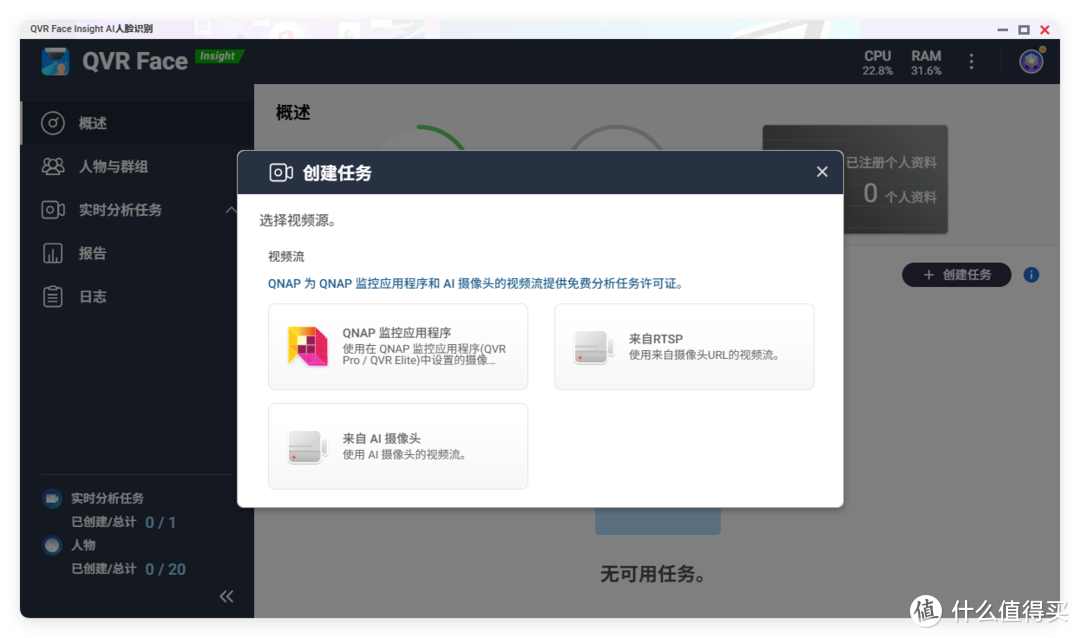This screenshot has height=638, width=1080.
Task: Close the 创建任务 dialog
Action: click(x=822, y=172)
